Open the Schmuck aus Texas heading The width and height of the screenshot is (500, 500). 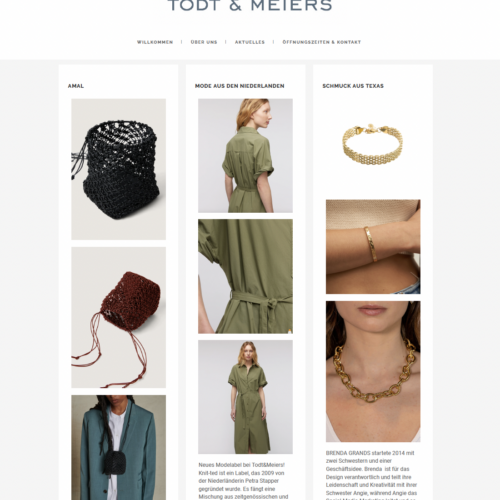tap(353, 86)
